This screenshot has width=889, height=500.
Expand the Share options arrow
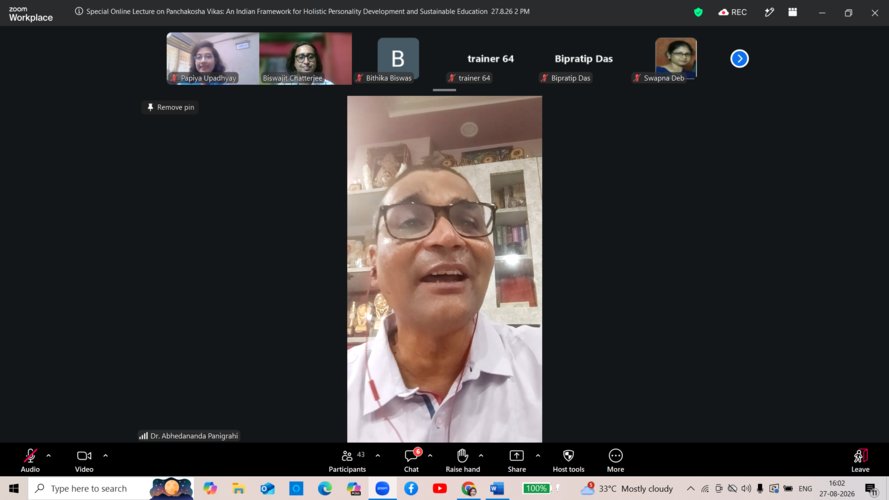pyautogui.click(x=537, y=455)
